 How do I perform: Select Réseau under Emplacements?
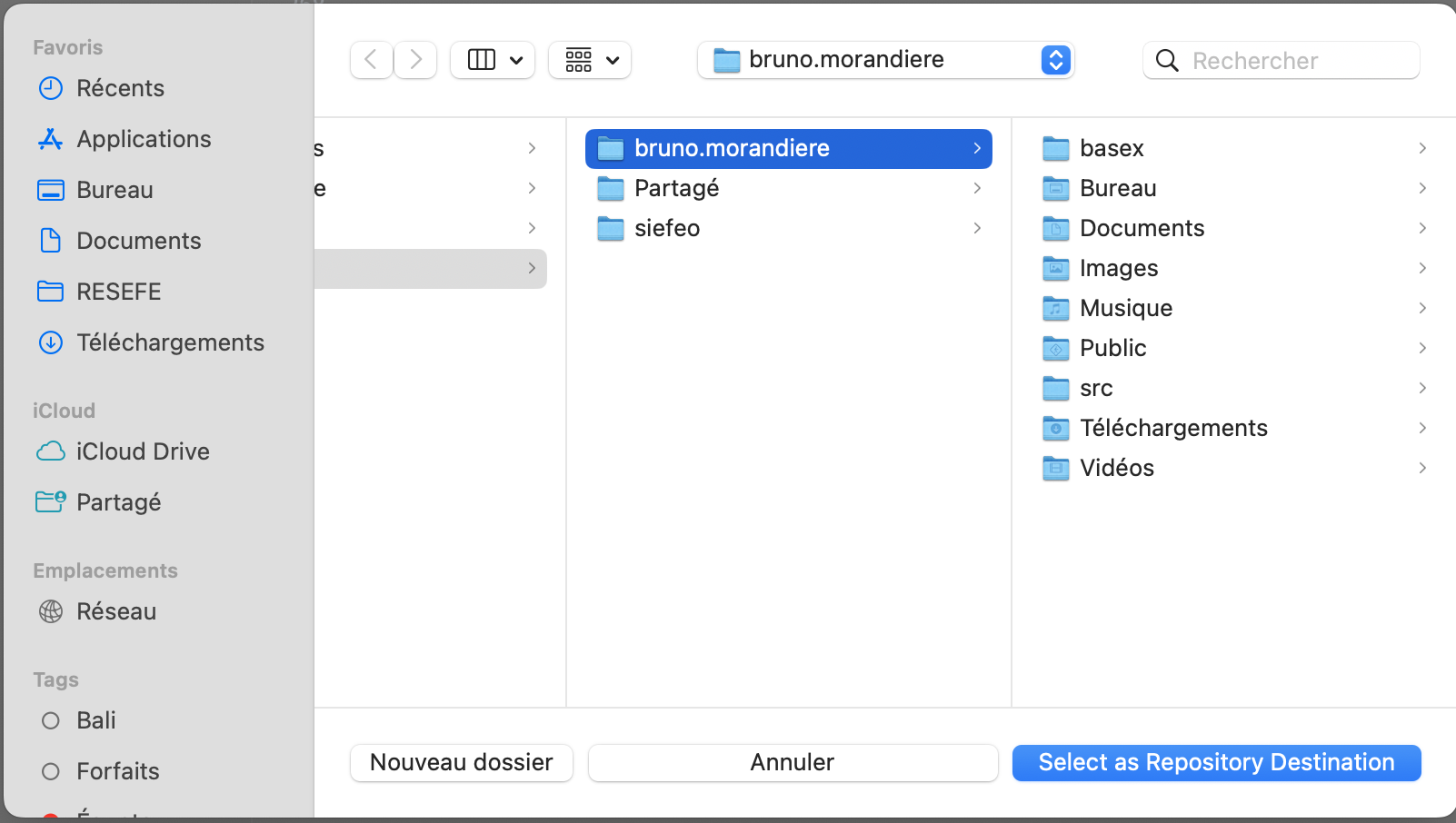point(116,611)
